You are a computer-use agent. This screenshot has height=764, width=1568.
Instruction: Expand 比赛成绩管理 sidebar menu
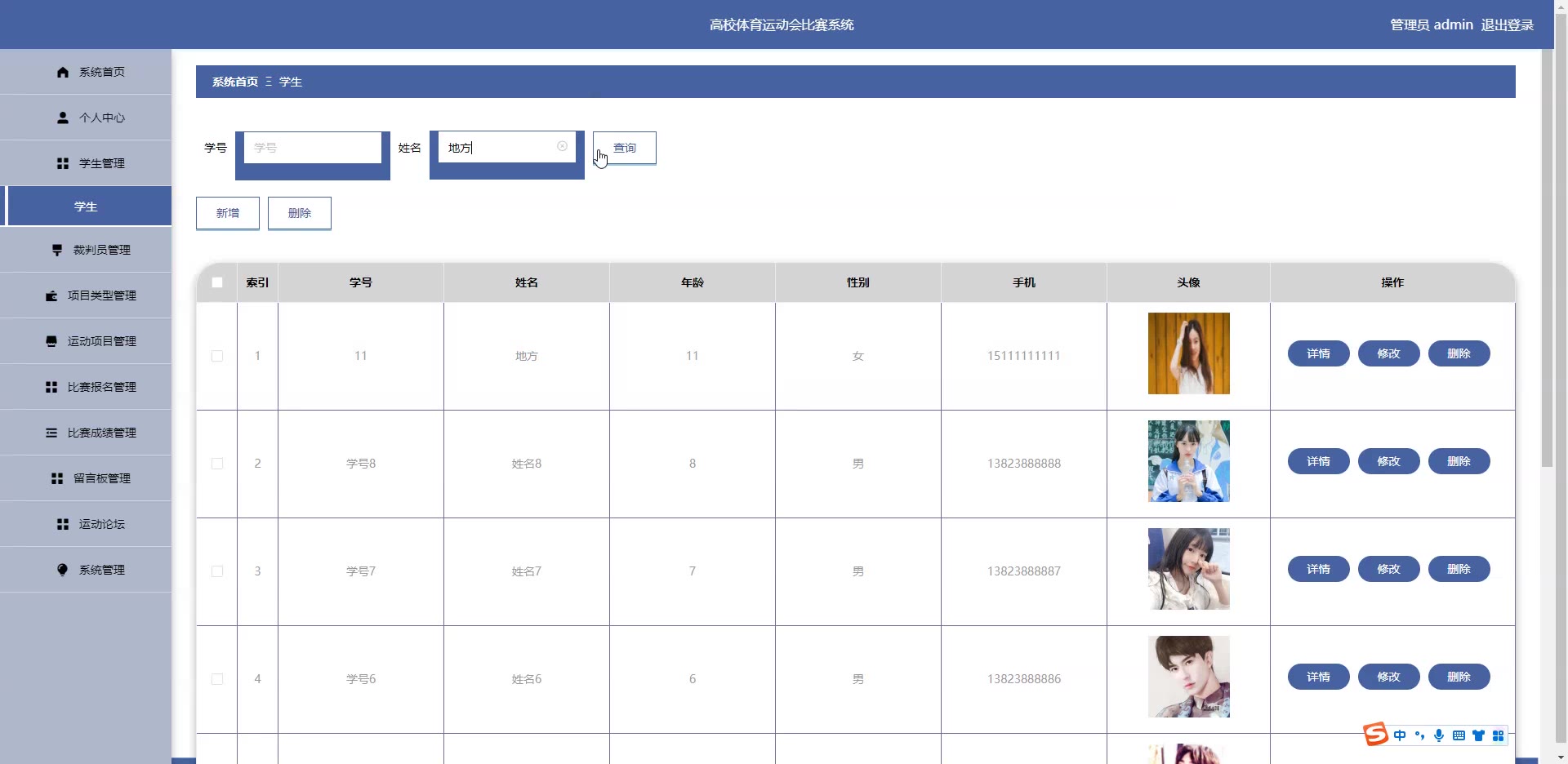point(86,433)
